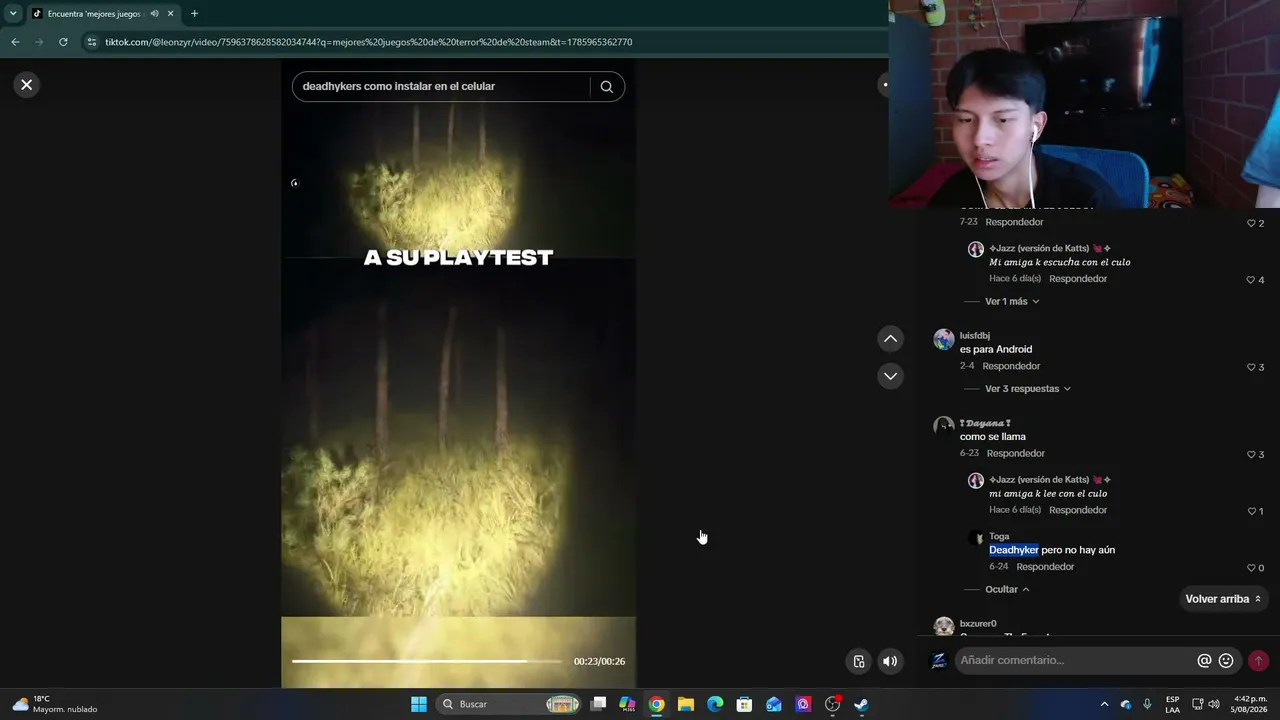Reply to Dayana's 'como se llama' comment
The width and height of the screenshot is (1280, 720).
[1015, 453]
